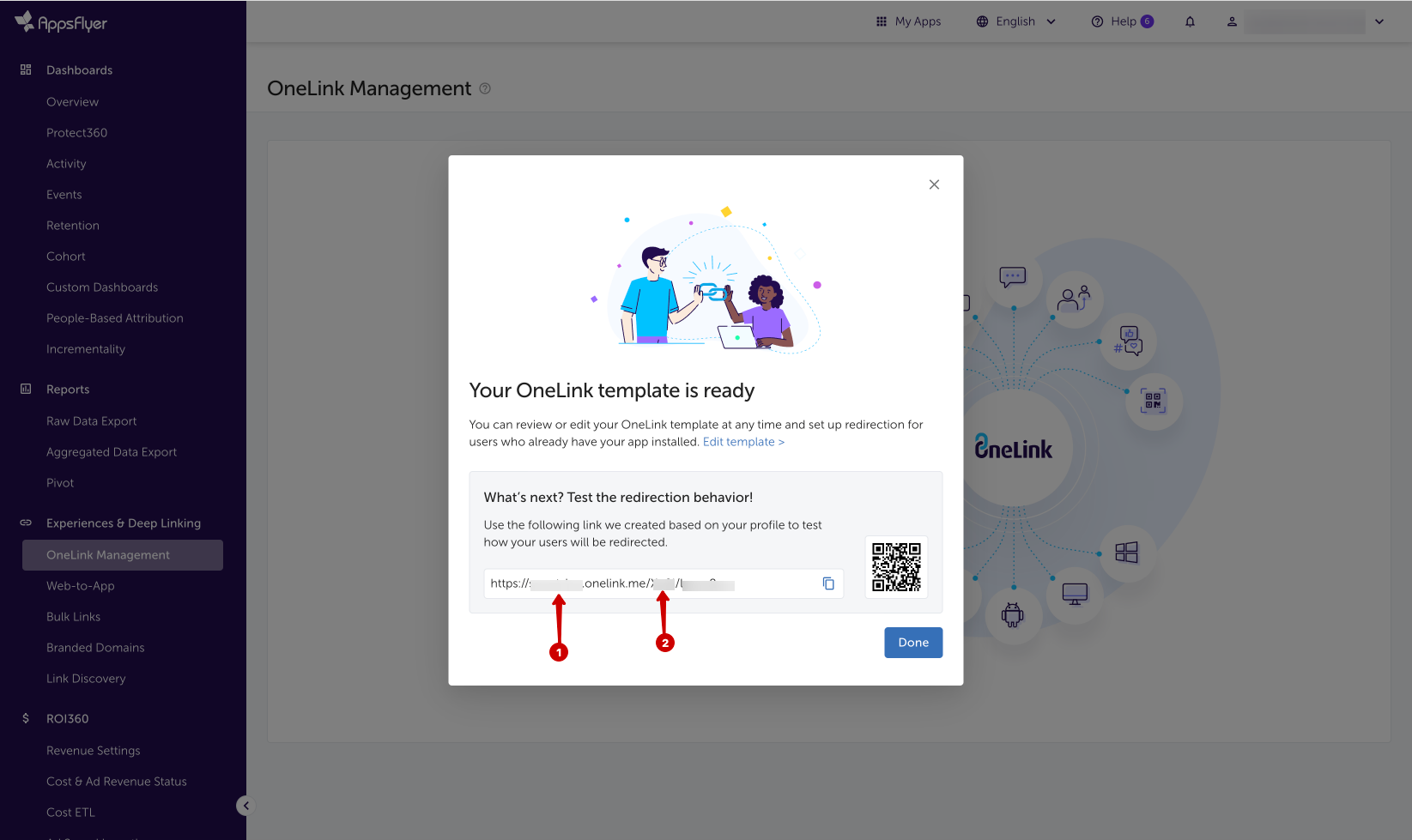Viewport: 1412px width, 840px height.
Task: Click Experiences & Deep Linking header
Action: tap(124, 523)
